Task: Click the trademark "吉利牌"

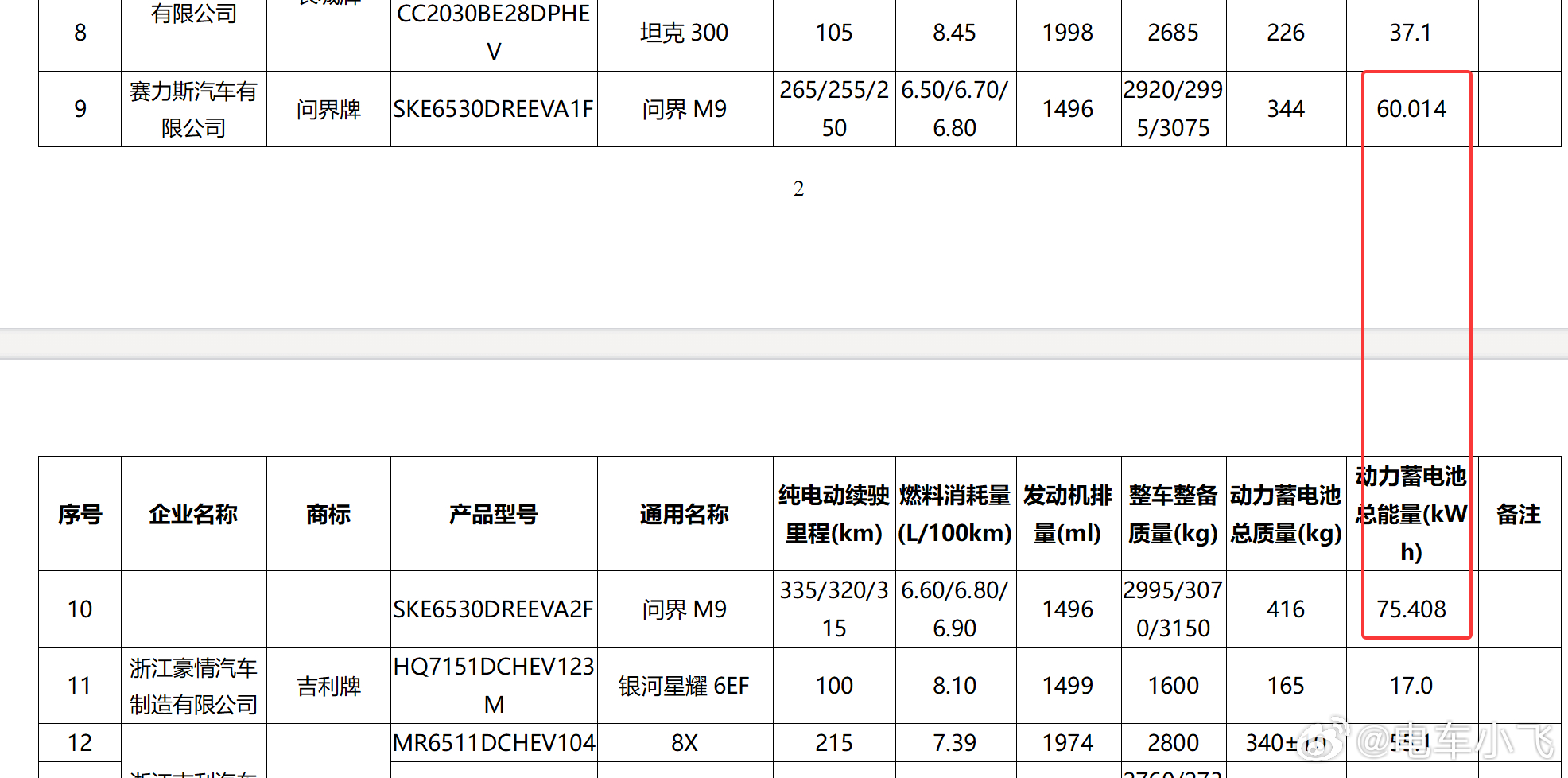Action: (x=328, y=686)
